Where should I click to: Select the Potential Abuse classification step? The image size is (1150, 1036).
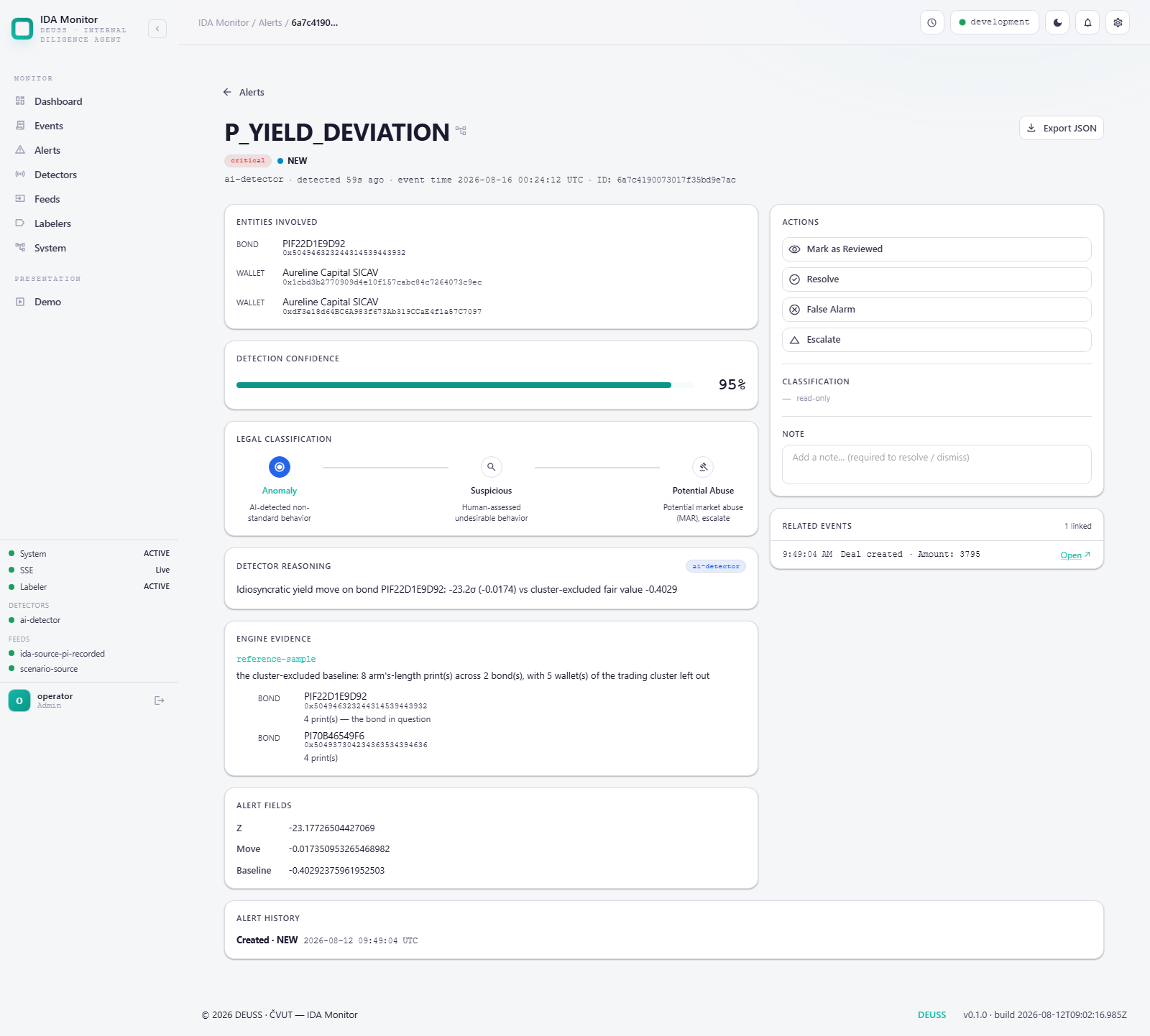pos(703,467)
